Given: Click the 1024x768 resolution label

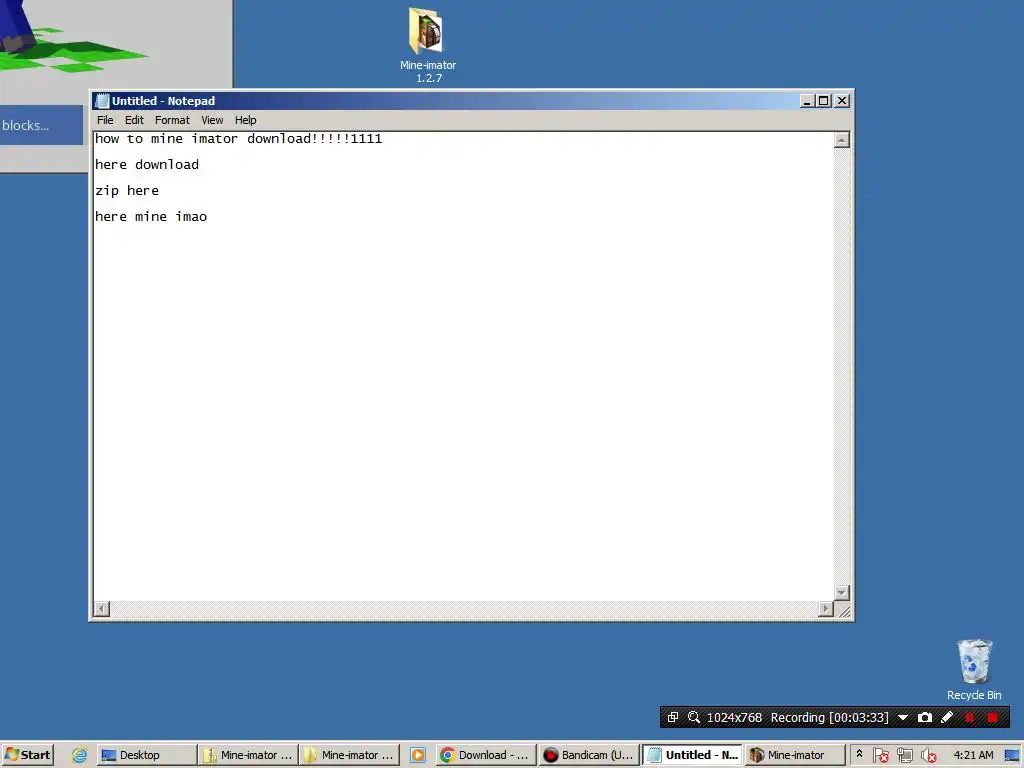Looking at the screenshot, I should 734,717.
